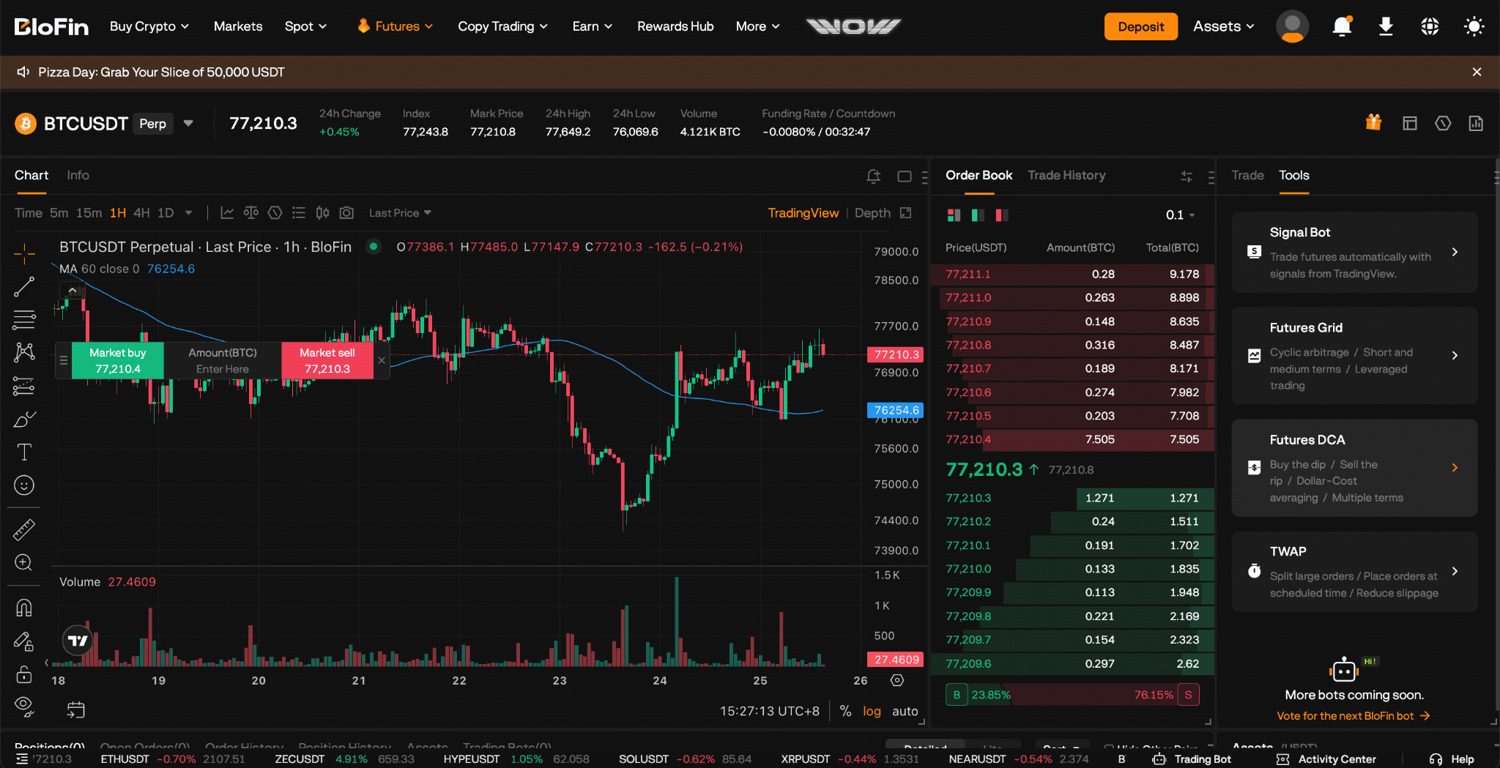This screenshot has height=768, width=1500.
Task: Switch to light theme sun icon
Action: (1474, 27)
